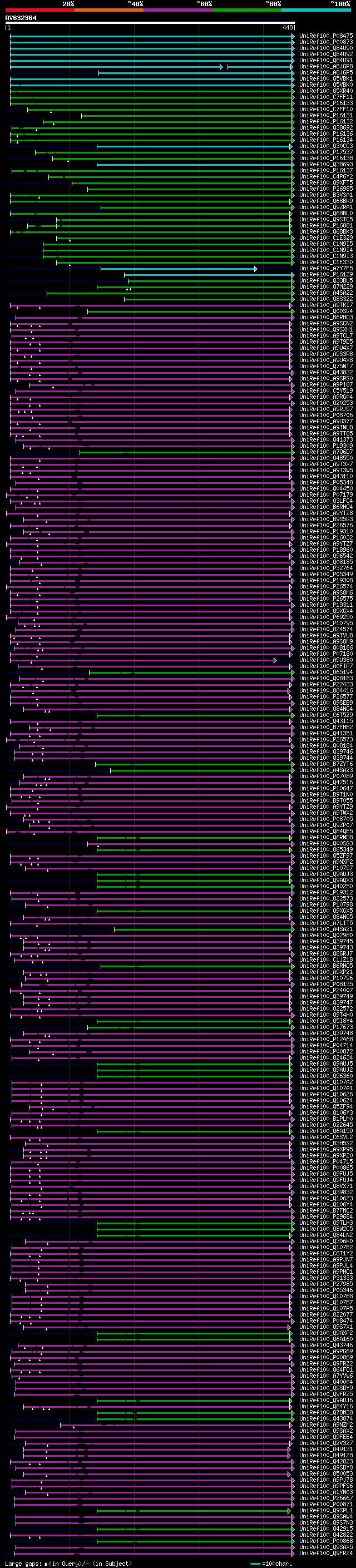Viewport: 356px width, 1568px height.
Task: Click label UniRef100_C1E329
Action: pos(325,238)
